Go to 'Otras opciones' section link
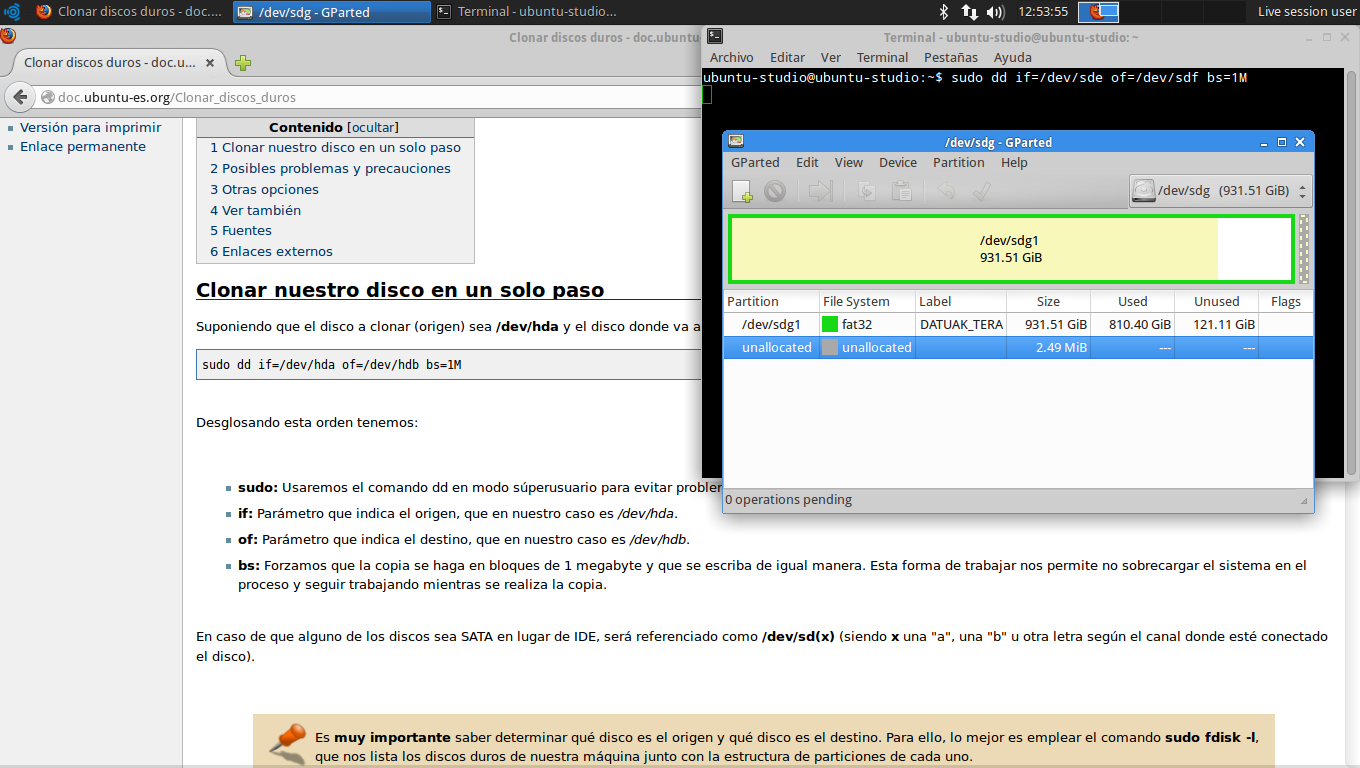This screenshot has height=768, width=1360. (x=264, y=189)
